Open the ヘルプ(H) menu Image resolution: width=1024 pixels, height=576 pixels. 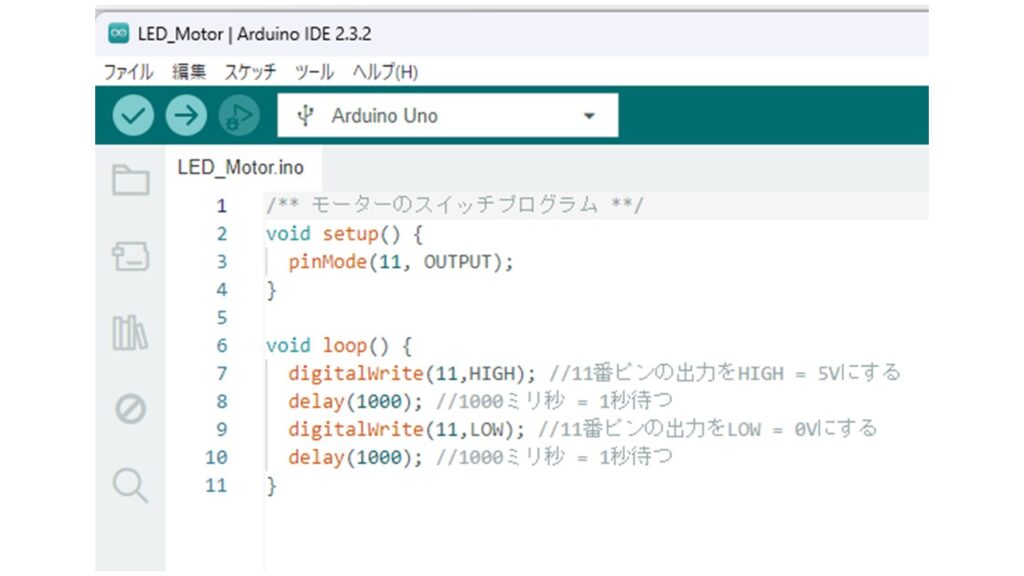click(385, 72)
